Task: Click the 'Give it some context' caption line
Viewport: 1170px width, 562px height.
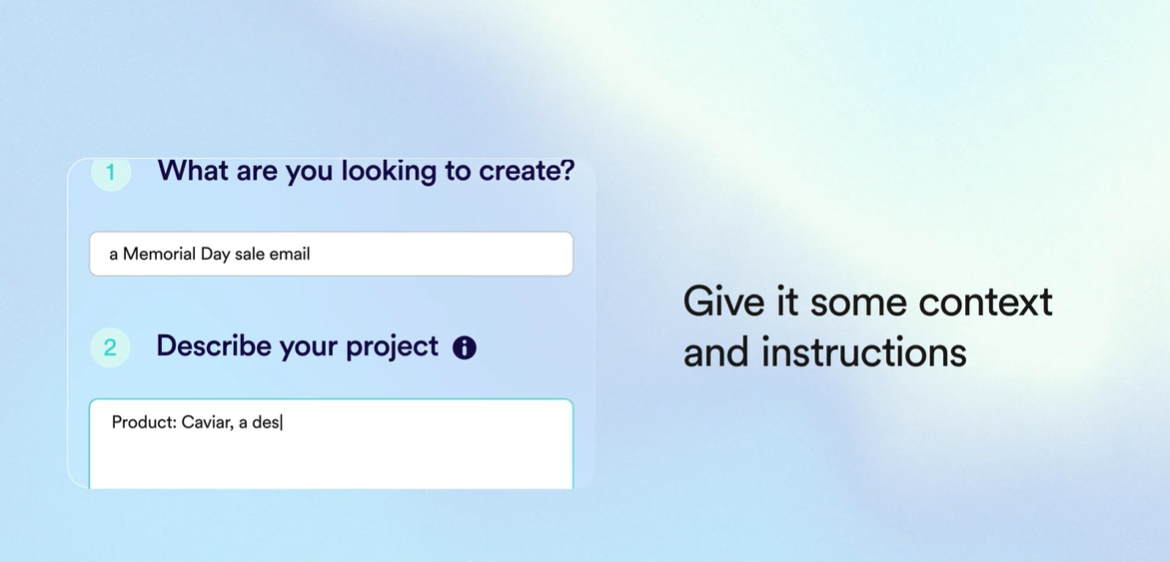Action: (867, 302)
